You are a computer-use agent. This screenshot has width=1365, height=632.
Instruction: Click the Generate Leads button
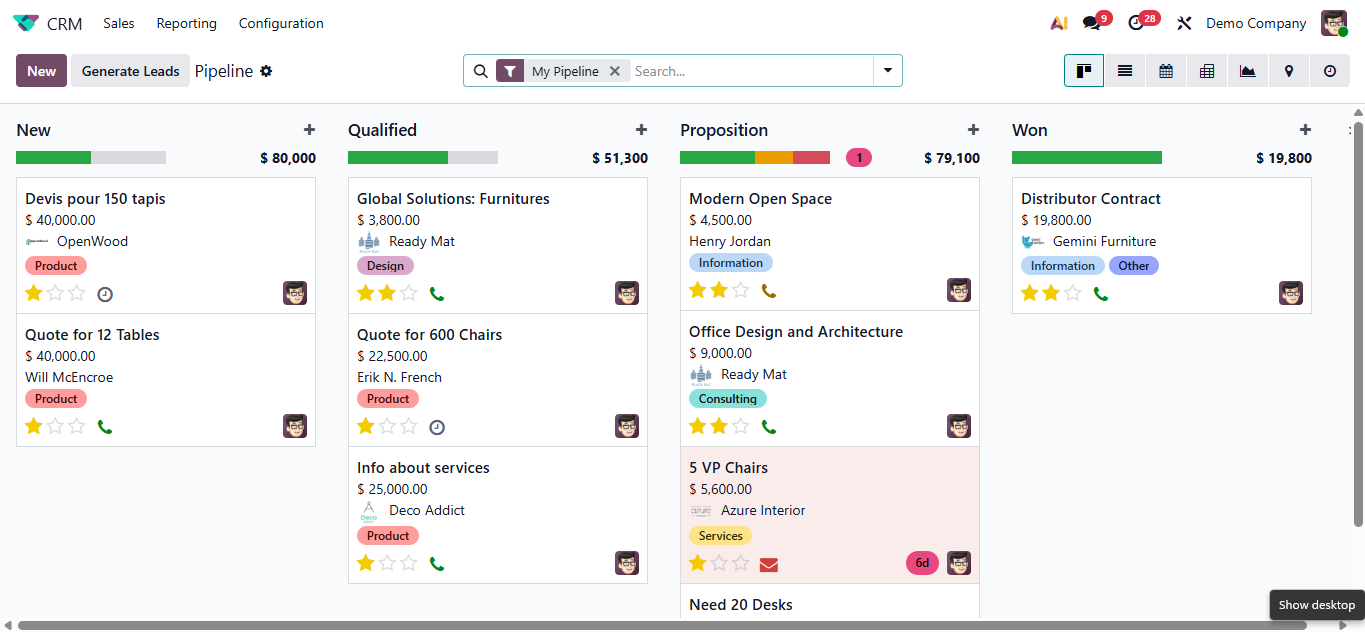[130, 70]
